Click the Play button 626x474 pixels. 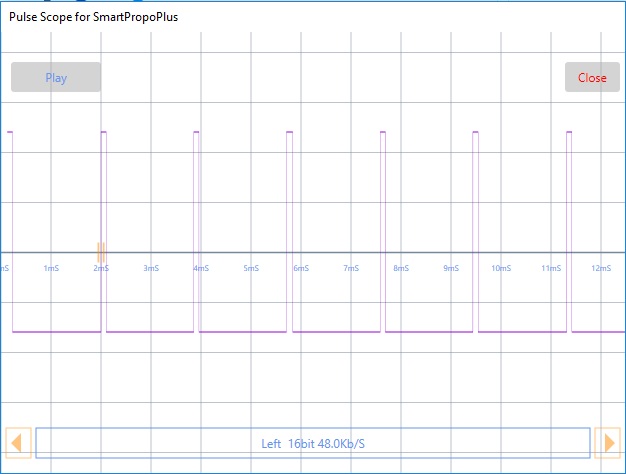click(56, 77)
